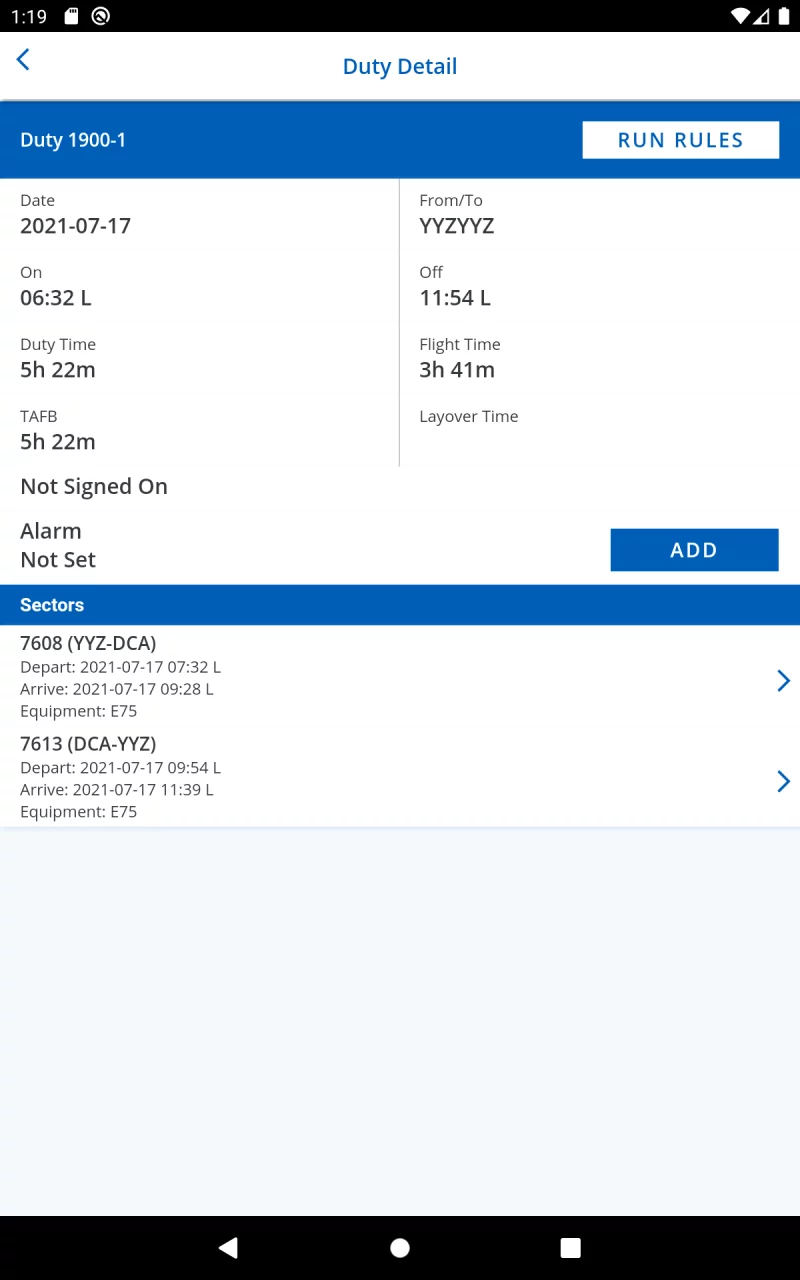Tap the Not Signed On status text
This screenshot has height=1280, width=800.
(x=94, y=487)
